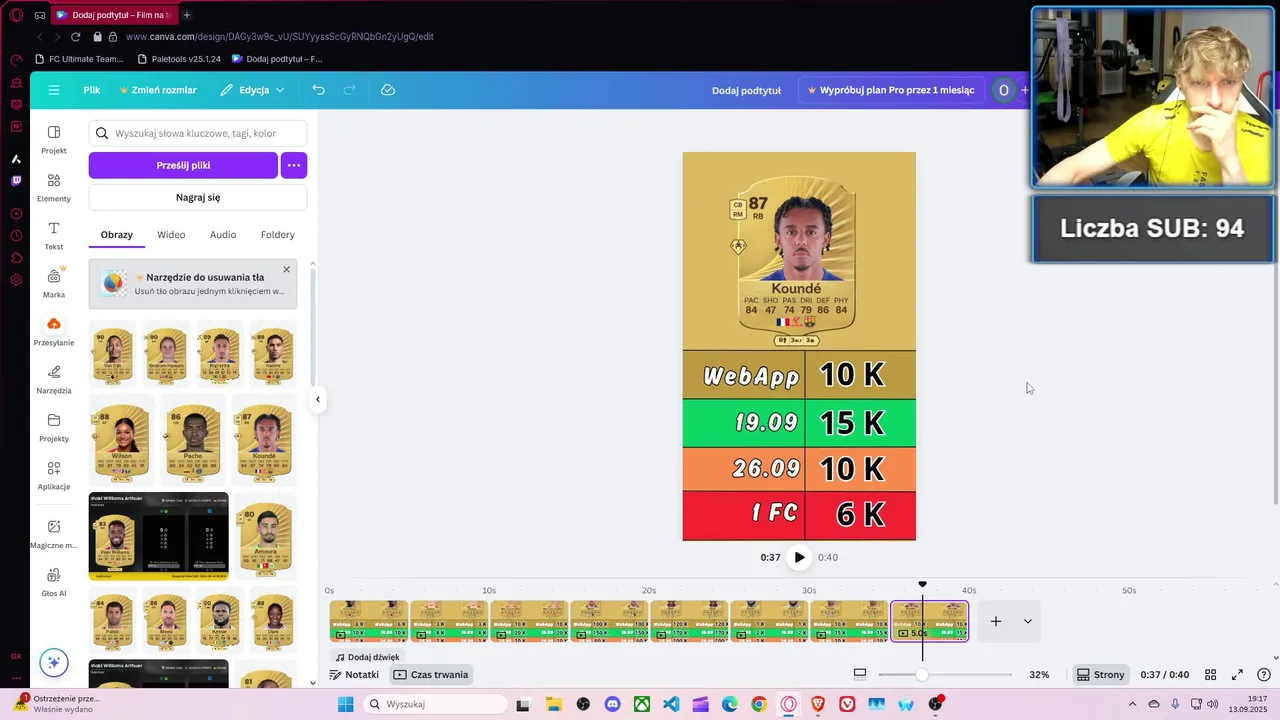The height and width of the screenshot is (720, 1280).
Task: Open the FC Ultimate Team bookmark
Action: coord(79,59)
